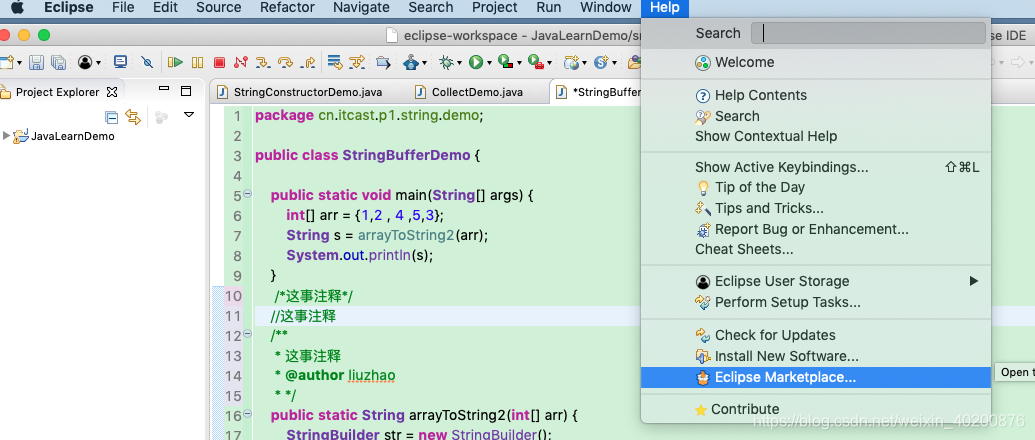Open the File menu
Image resolution: width=1035 pixels, height=440 pixels.
pyautogui.click(x=123, y=8)
